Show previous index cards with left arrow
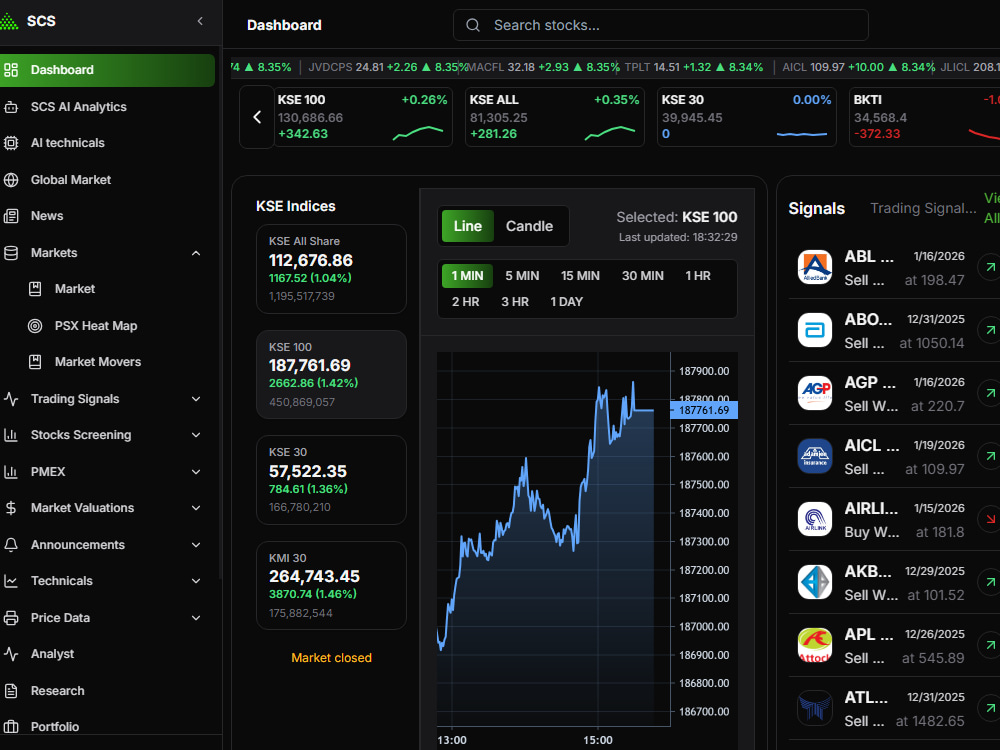The height and width of the screenshot is (750, 1000). (x=257, y=117)
